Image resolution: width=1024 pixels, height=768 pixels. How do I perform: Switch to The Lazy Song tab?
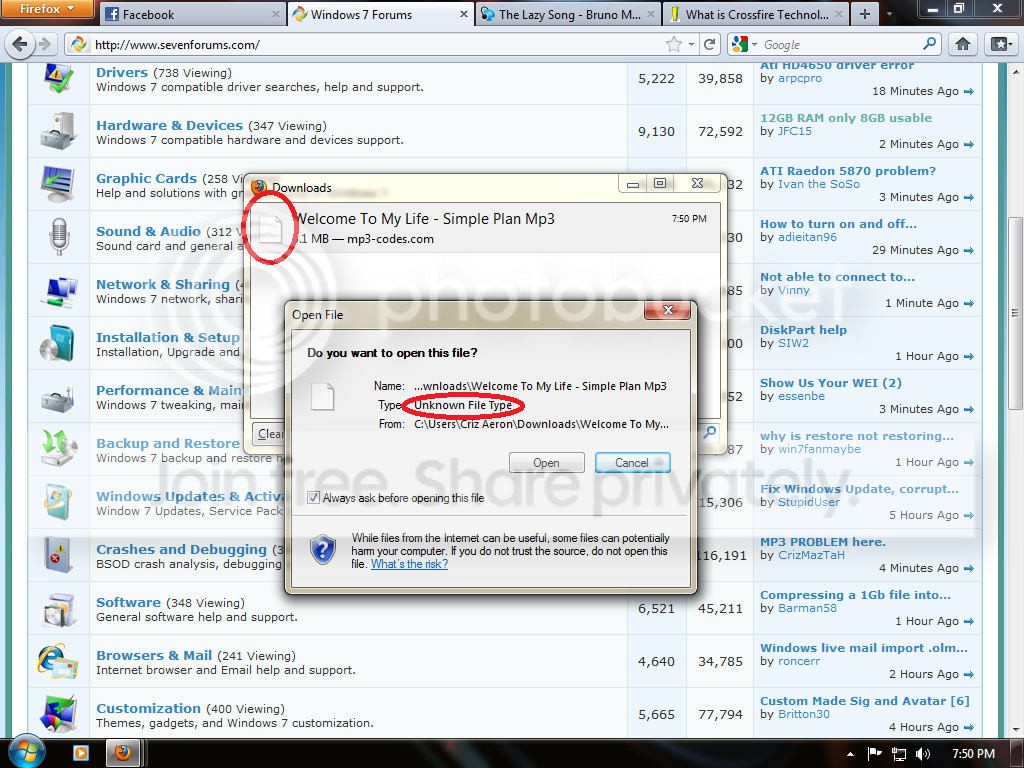(x=567, y=14)
